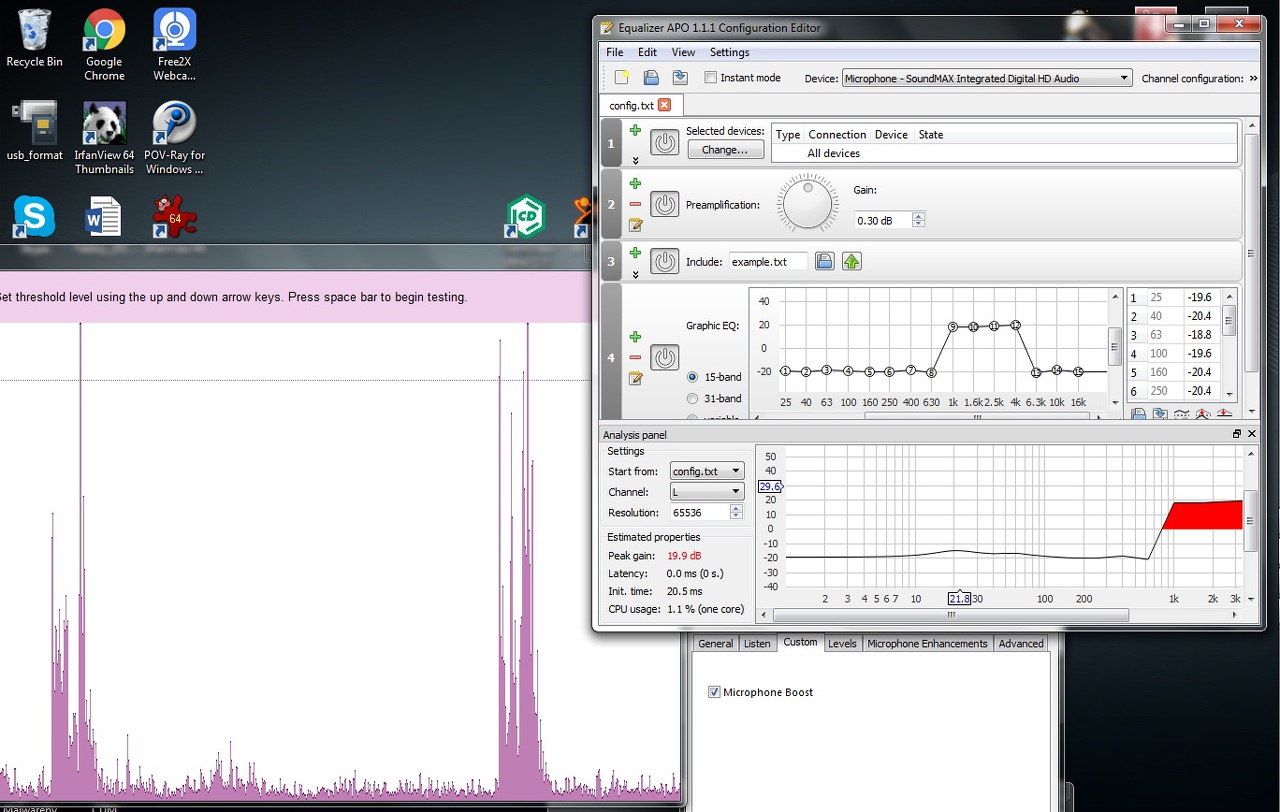Viewport: 1280px width, 812px height.
Task: Edit the Graphic EQ filter as text
Action: click(x=635, y=378)
